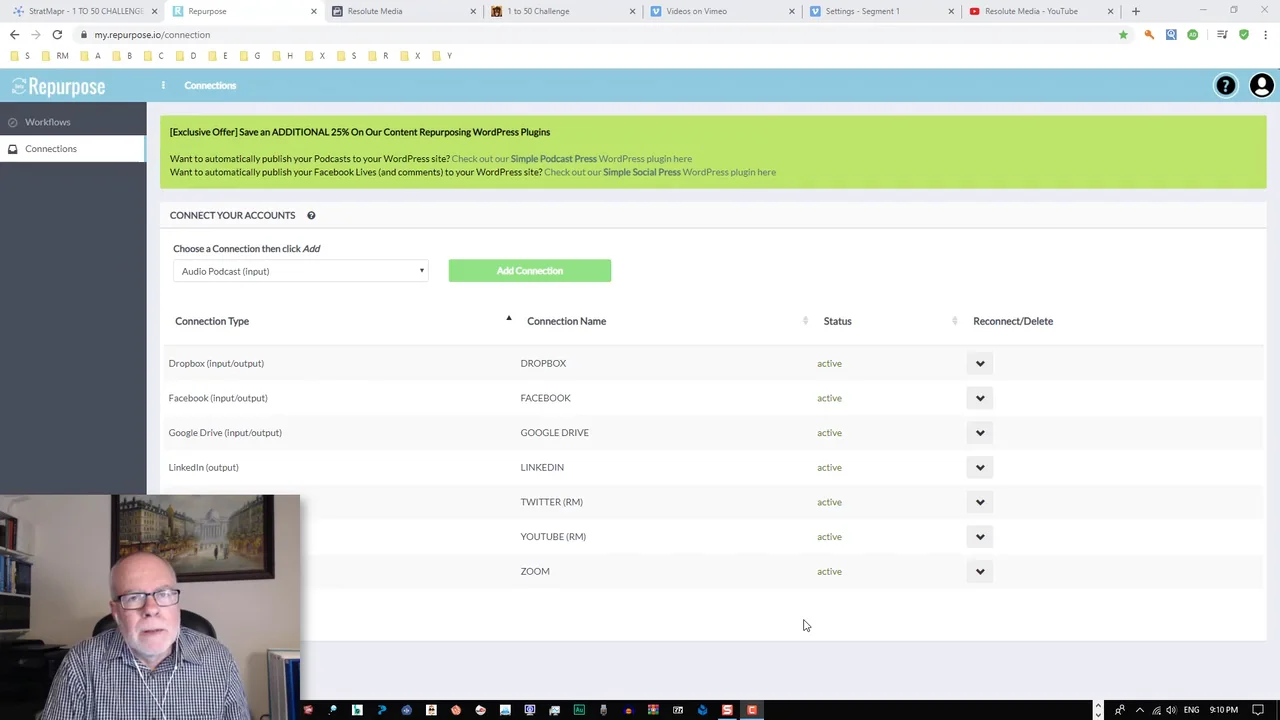Viewport: 1280px width, 720px height.
Task: Reload the page using browser refresh icon
Action: click(x=57, y=34)
